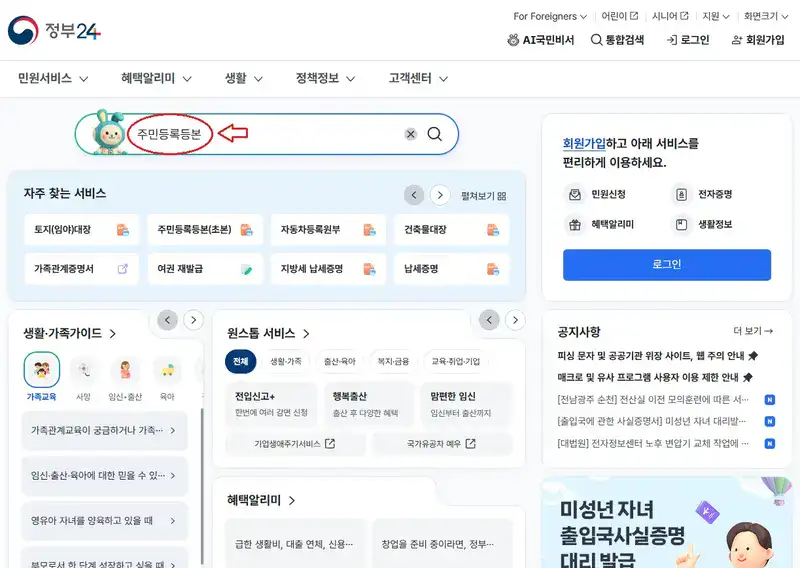Image resolution: width=800 pixels, height=568 pixels.
Task: Open notice about 피싱 문자 및 공공기관 위장 사이트
Action: [657, 356]
